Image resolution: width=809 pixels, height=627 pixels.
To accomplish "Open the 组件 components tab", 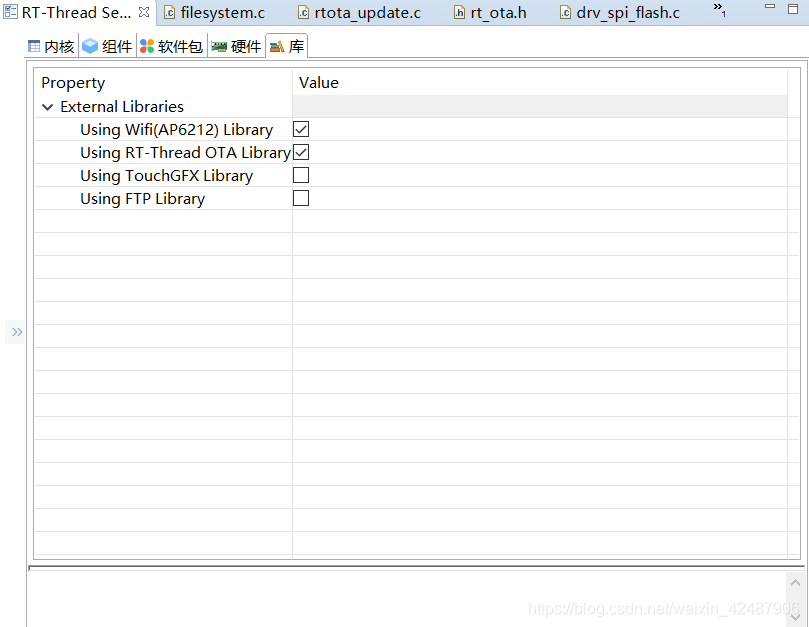I will 107,46.
